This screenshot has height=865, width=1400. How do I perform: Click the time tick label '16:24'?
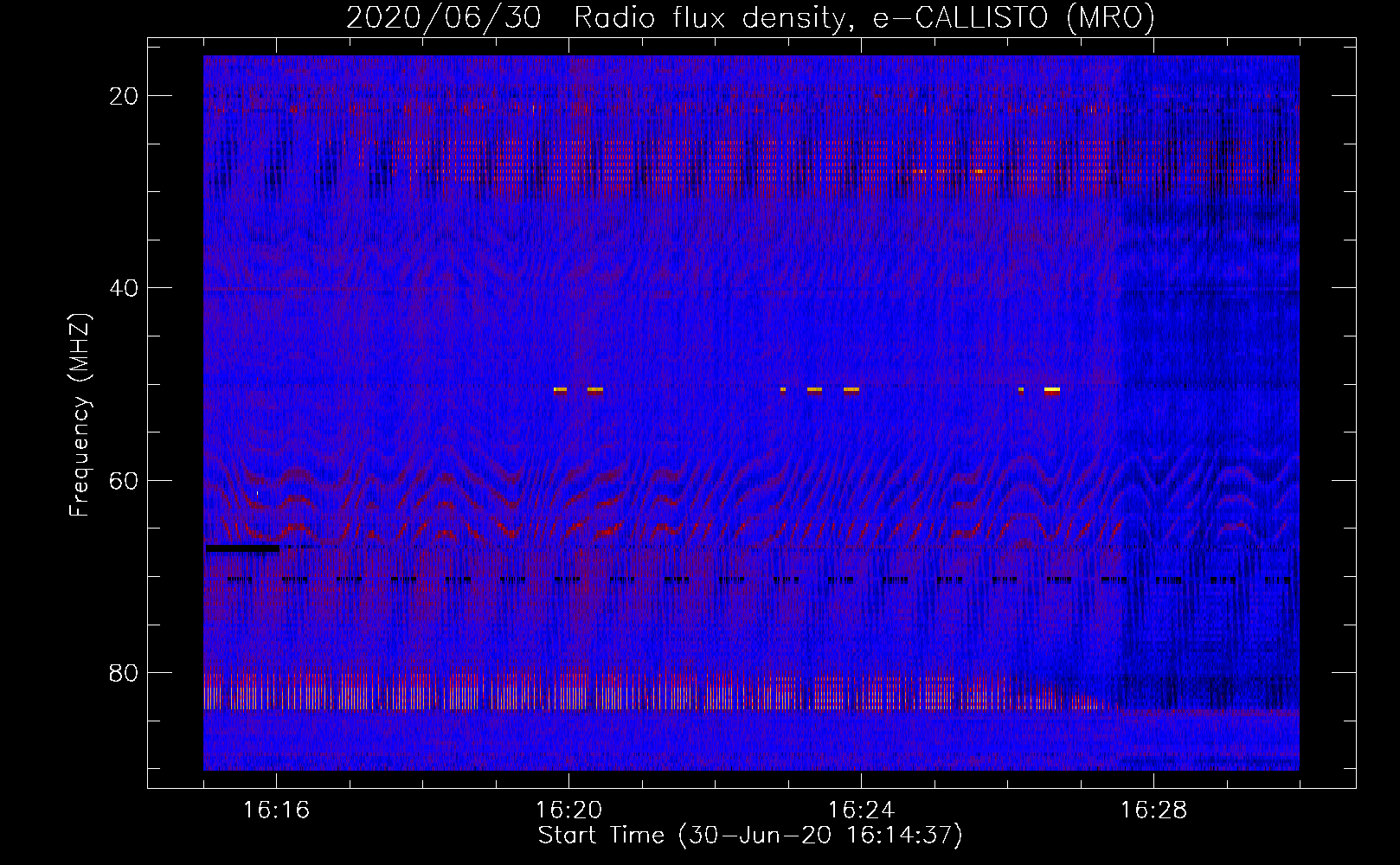pyautogui.click(x=861, y=811)
